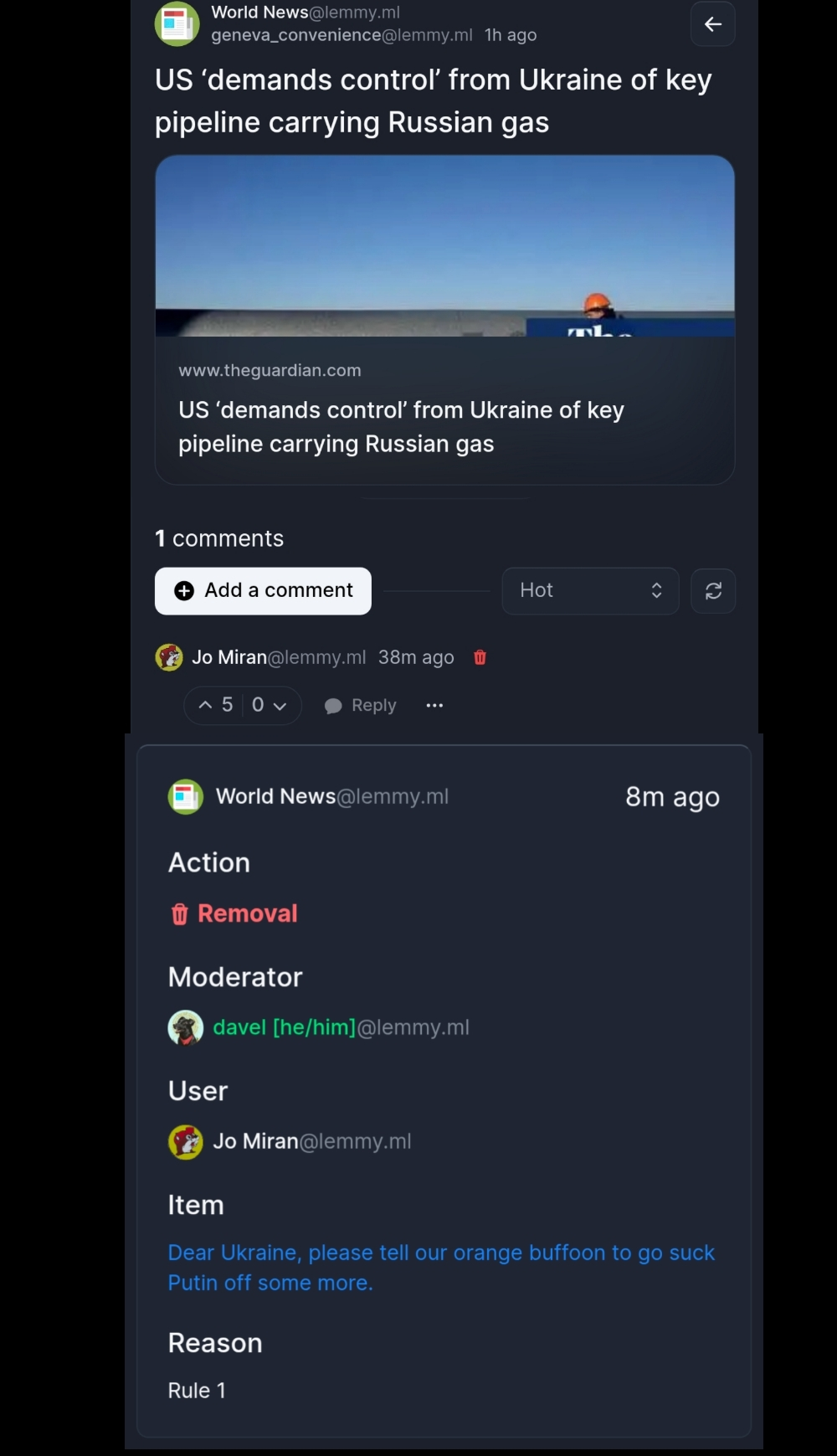Open the three-dot comment options menu
Viewport: 837px width, 1456px height.
point(434,706)
